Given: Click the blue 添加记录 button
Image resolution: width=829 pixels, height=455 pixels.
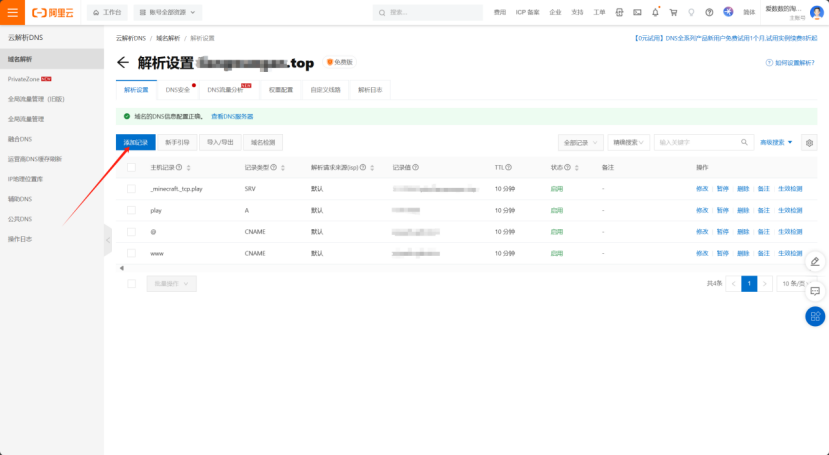Looking at the screenshot, I should (x=135, y=143).
